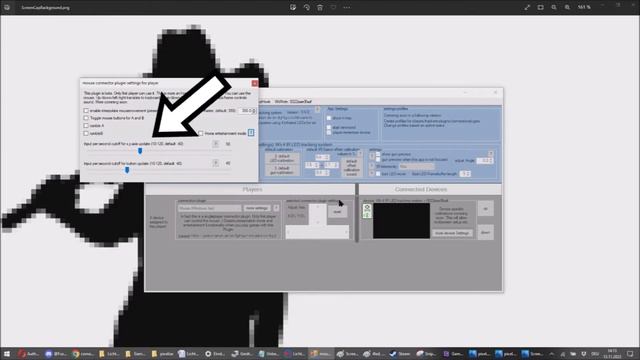Click the reset button in plugin settings
Image resolution: width=640 pixels, height=360 pixels.
point(337,212)
